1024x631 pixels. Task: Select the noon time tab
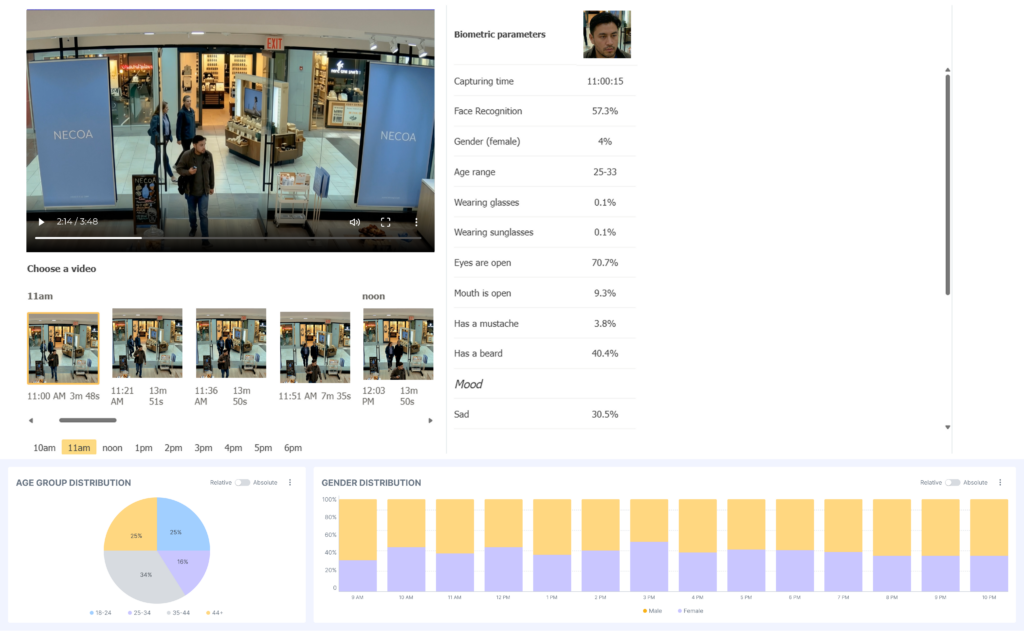112,448
